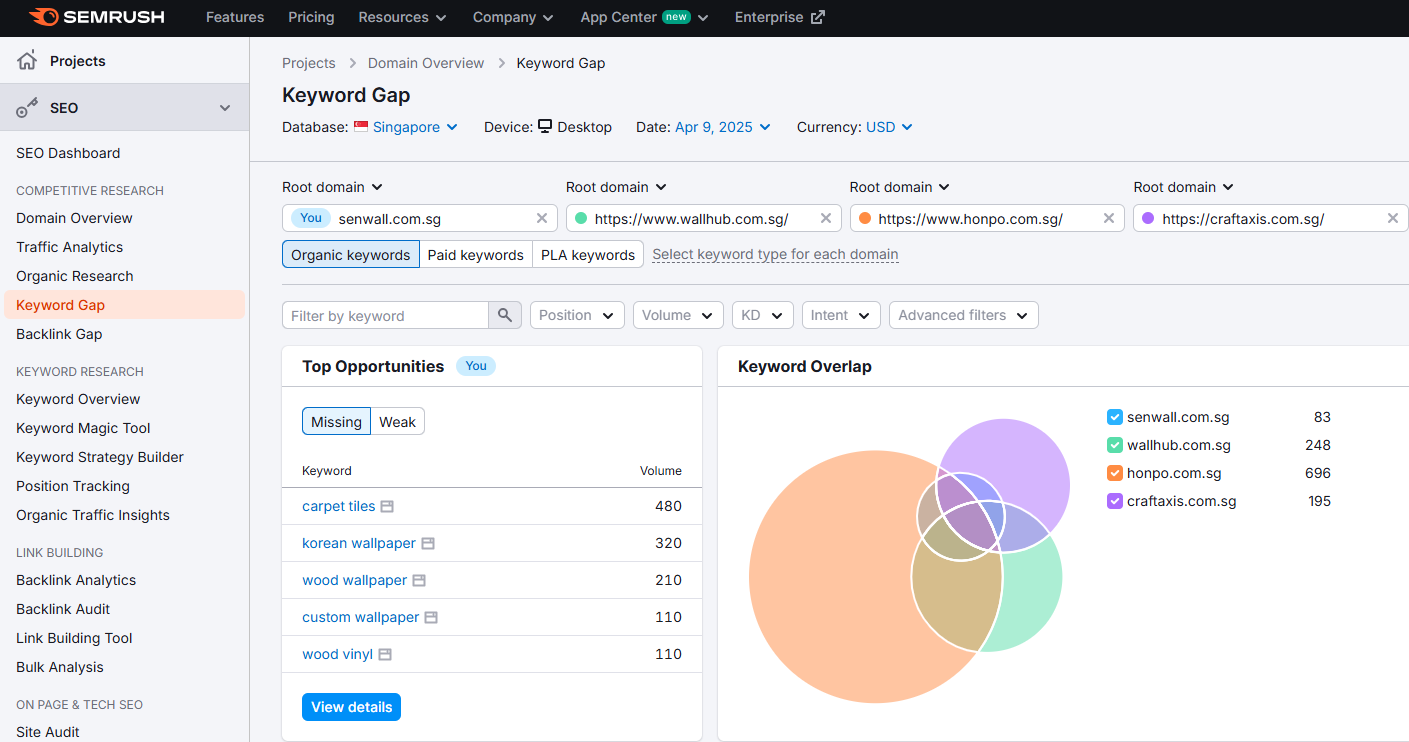Click Select keyword type for each domain
This screenshot has width=1409, height=742.
[x=775, y=254]
